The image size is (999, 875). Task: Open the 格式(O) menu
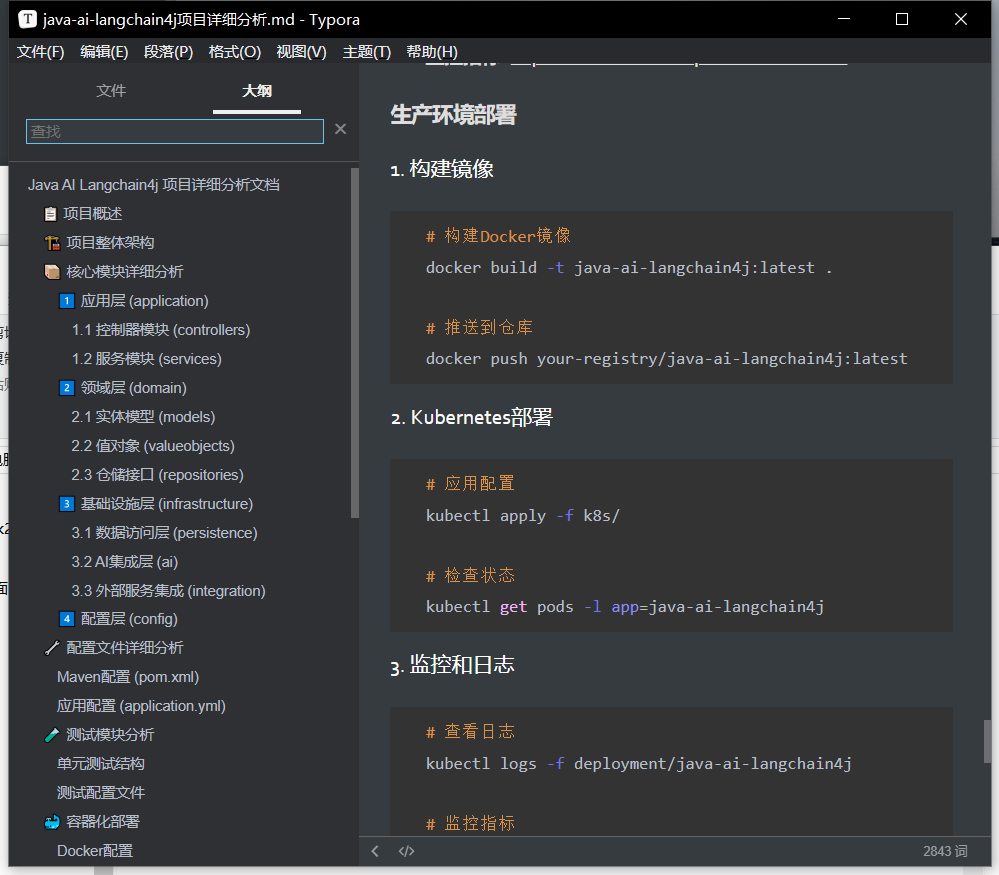234,52
